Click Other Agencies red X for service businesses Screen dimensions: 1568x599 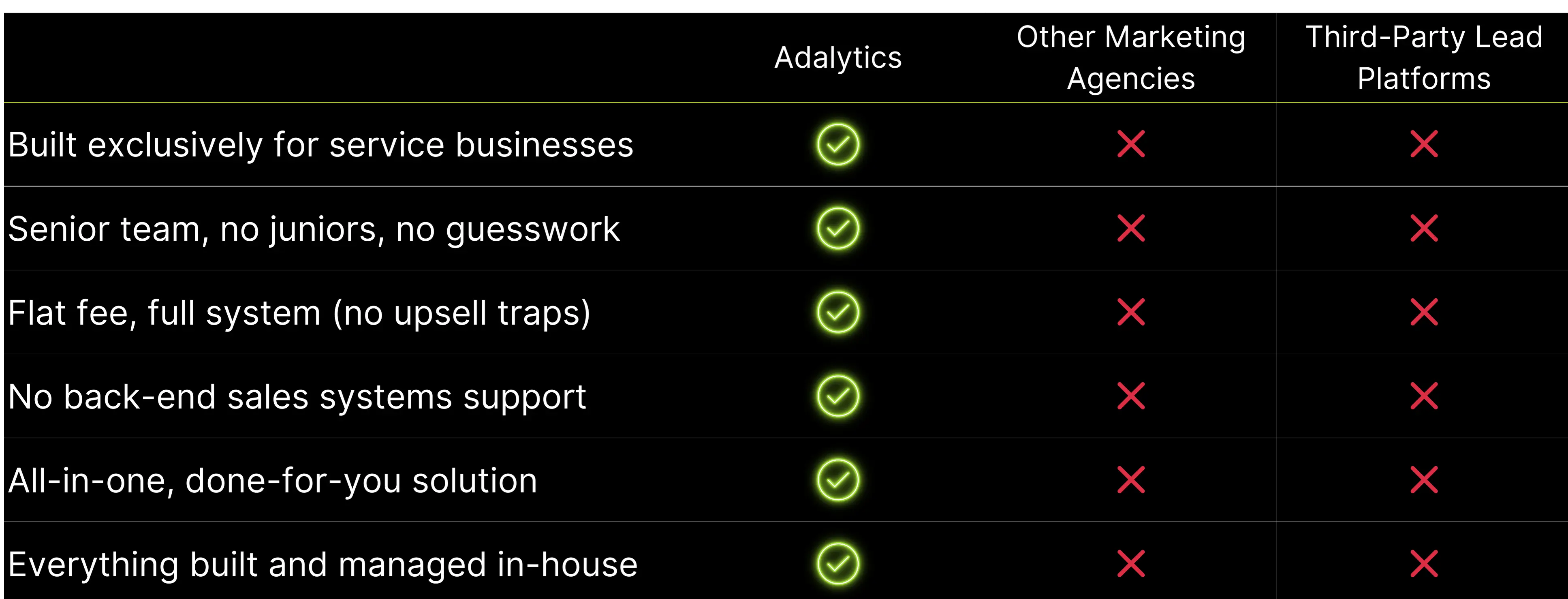tap(1131, 144)
